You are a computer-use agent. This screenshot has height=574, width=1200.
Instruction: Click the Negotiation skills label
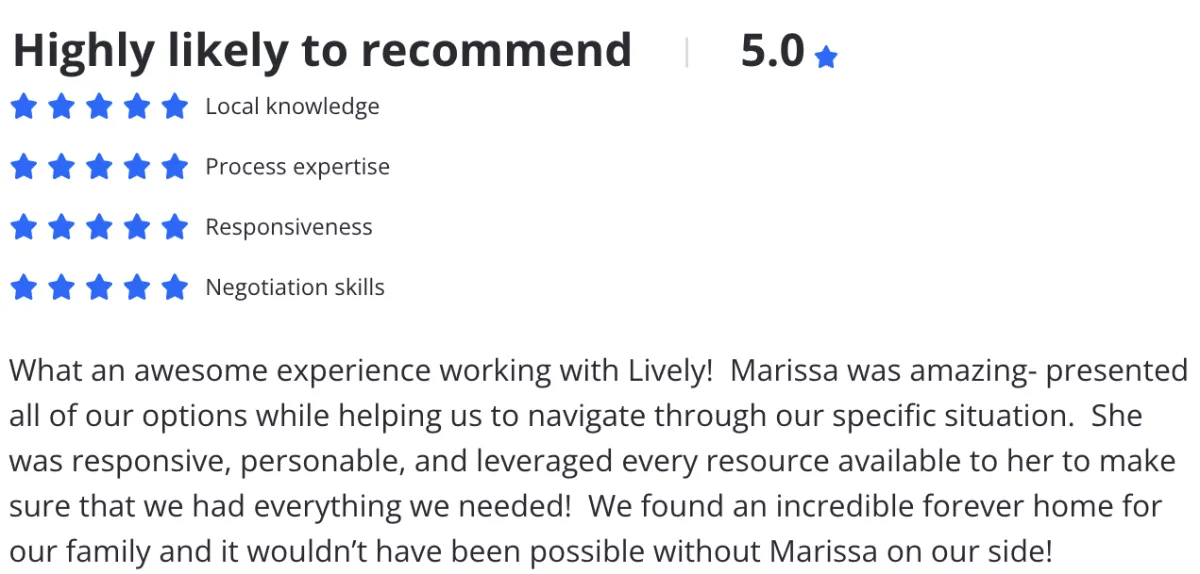click(x=295, y=287)
